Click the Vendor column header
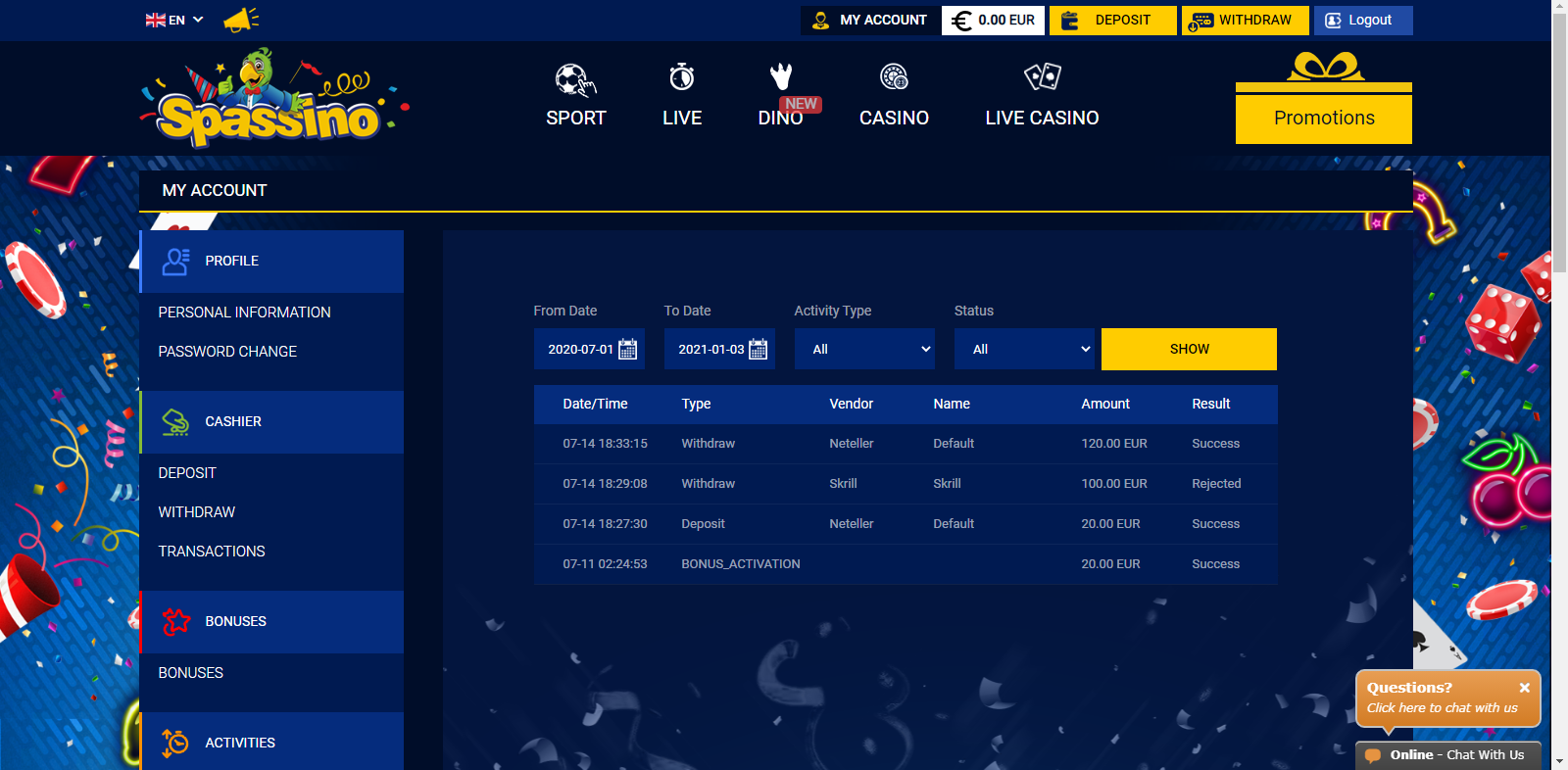The image size is (1568, 770). click(x=852, y=404)
